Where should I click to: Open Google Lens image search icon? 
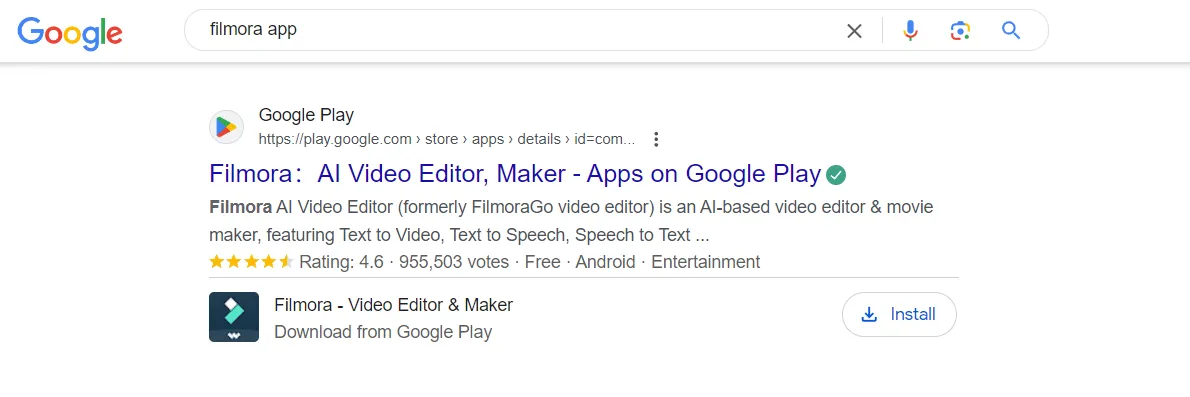960,30
